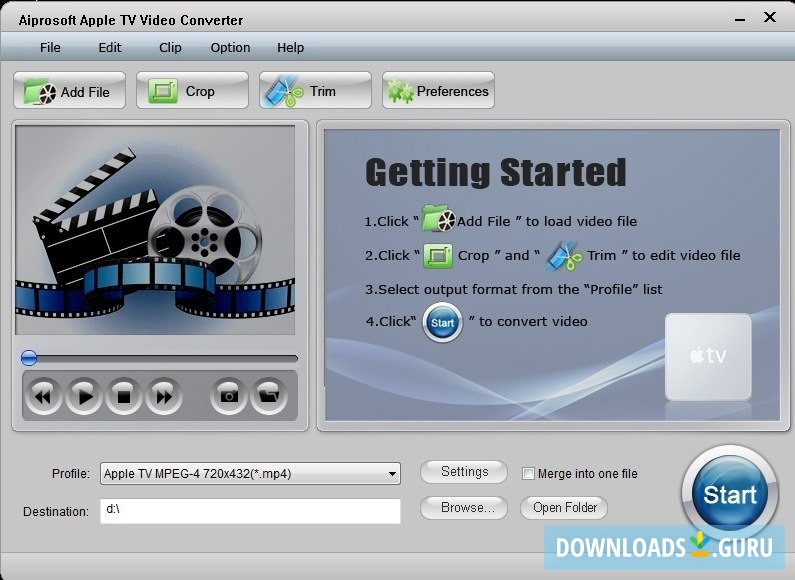Close the converter window
Viewport: 795px width, 580px height.
click(x=770, y=17)
